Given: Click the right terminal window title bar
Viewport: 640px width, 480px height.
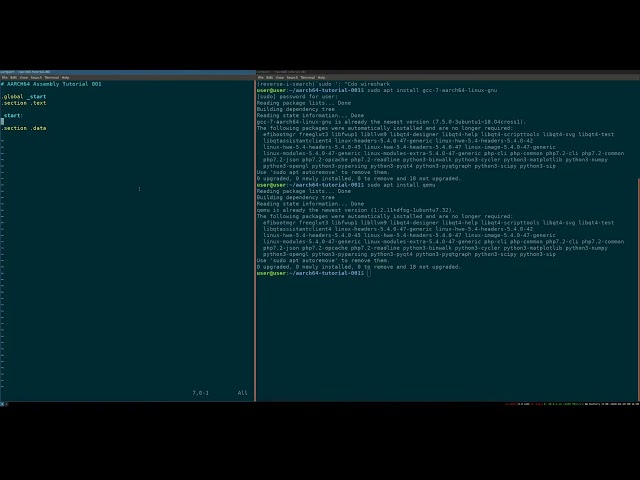Looking at the screenshot, I should (448, 72).
